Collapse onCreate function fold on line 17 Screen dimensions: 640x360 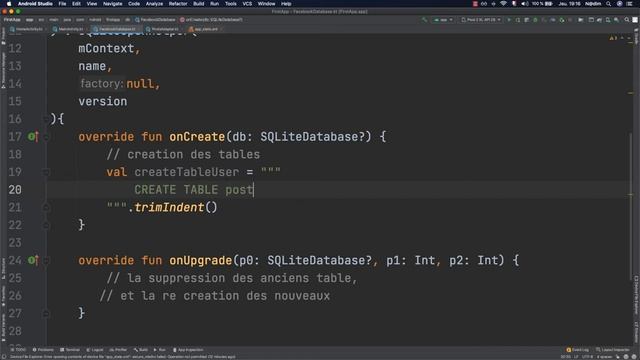tap(46, 137)
